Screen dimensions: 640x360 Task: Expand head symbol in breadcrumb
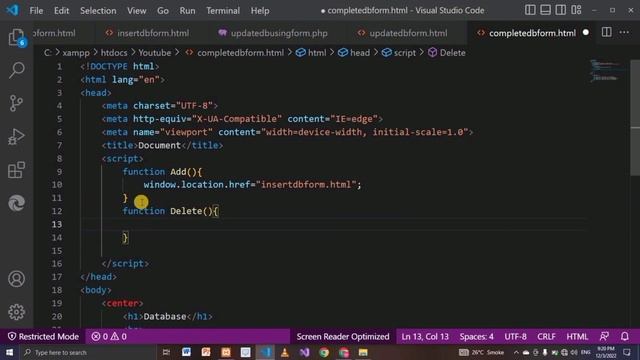coord(360,53)
